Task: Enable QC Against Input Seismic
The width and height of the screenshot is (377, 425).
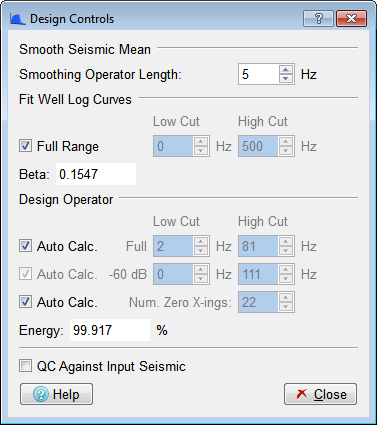Action: tap(25, 366)
